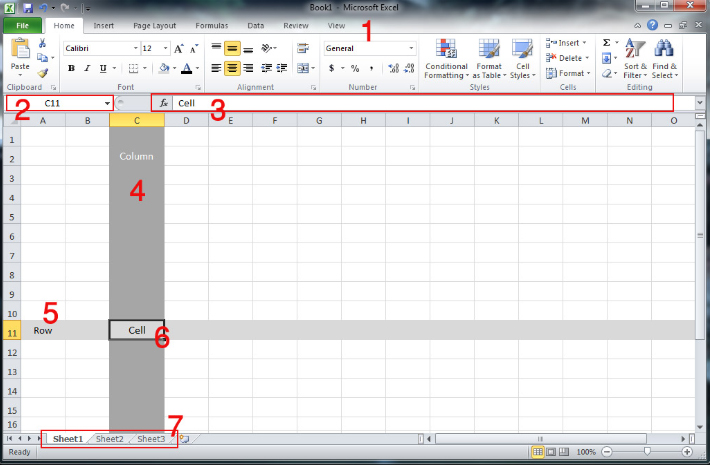Switch to Data tab
This screenshot has height=465, width=710.
coord(255,26)
